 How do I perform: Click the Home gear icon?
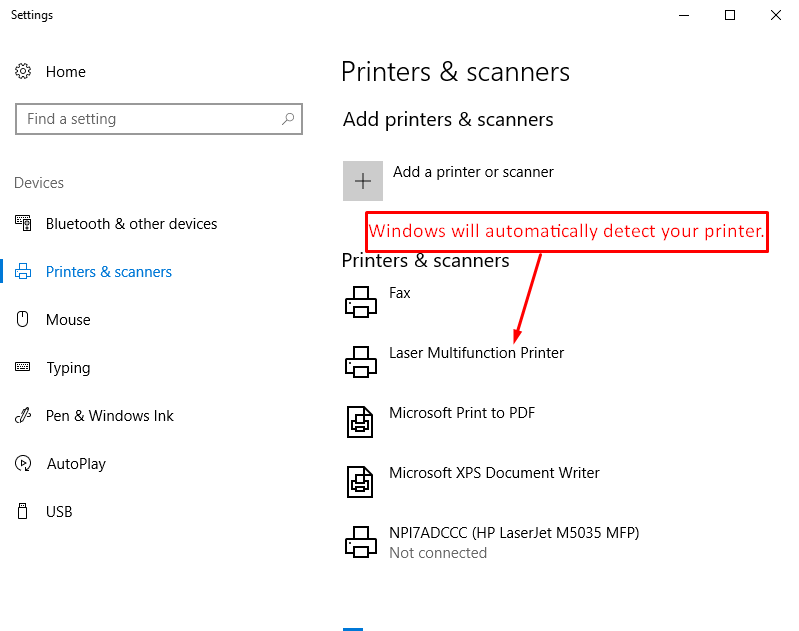(x=23, y=71)
